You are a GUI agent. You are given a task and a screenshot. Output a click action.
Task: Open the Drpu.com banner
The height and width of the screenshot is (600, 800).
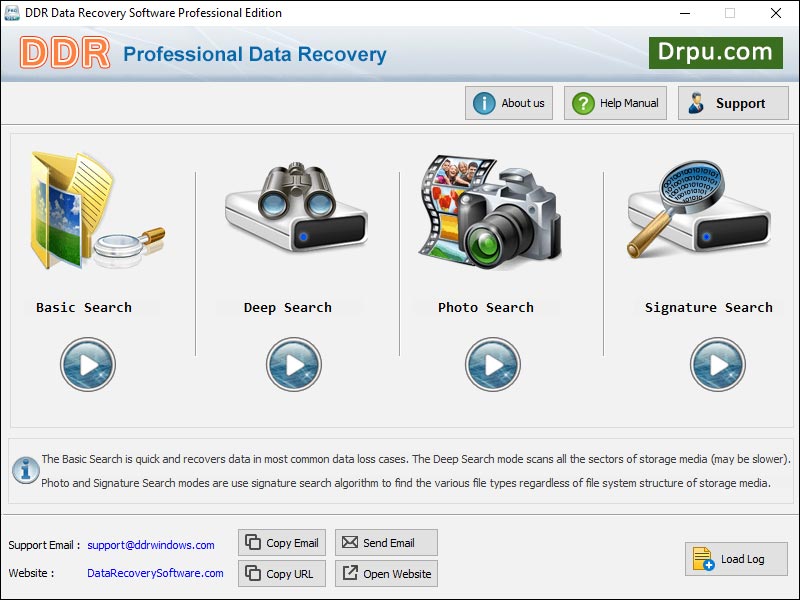(x=718, y=52)
